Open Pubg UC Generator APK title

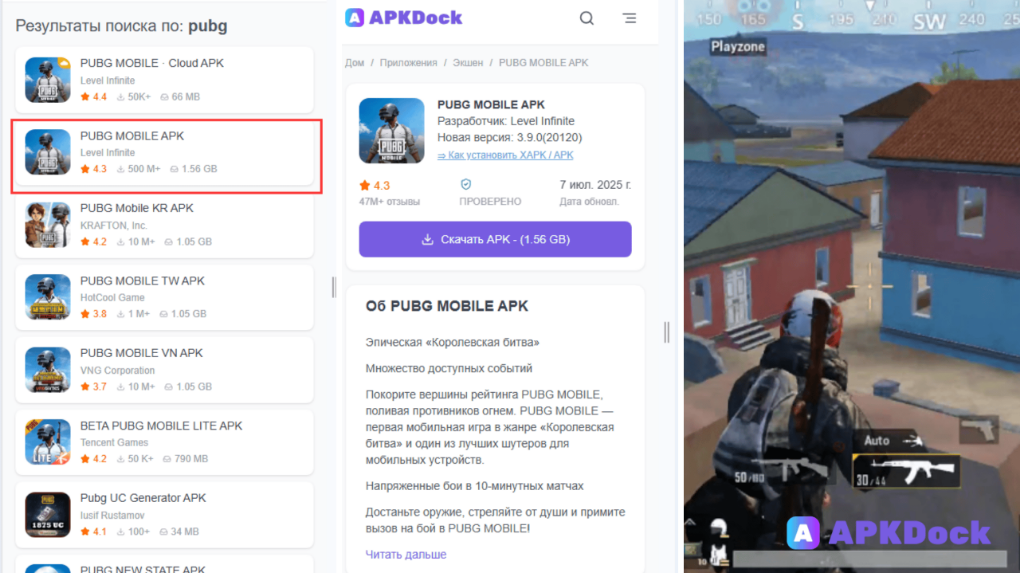point(143,498)
